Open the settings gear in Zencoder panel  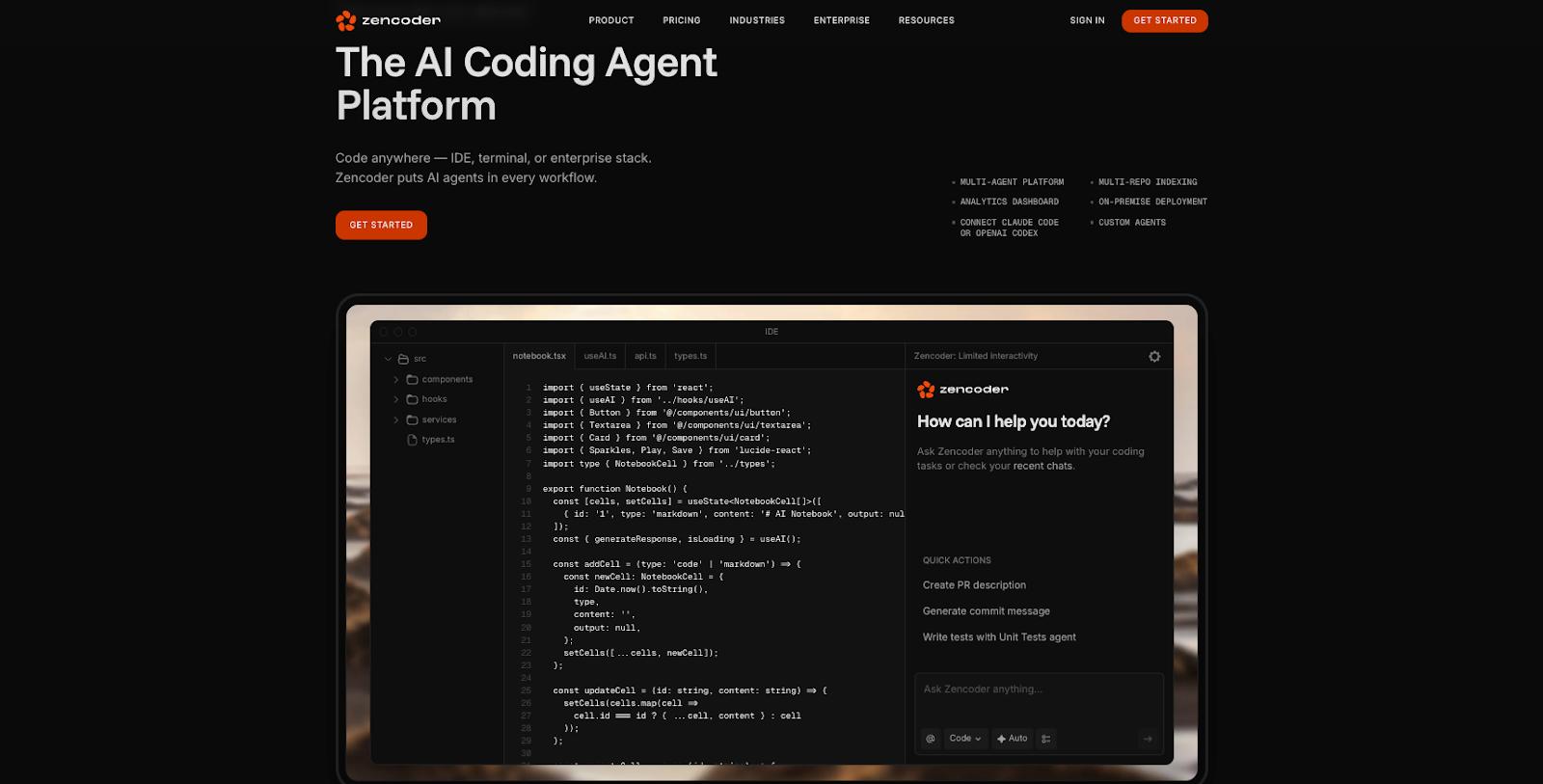coord(1154,356)
